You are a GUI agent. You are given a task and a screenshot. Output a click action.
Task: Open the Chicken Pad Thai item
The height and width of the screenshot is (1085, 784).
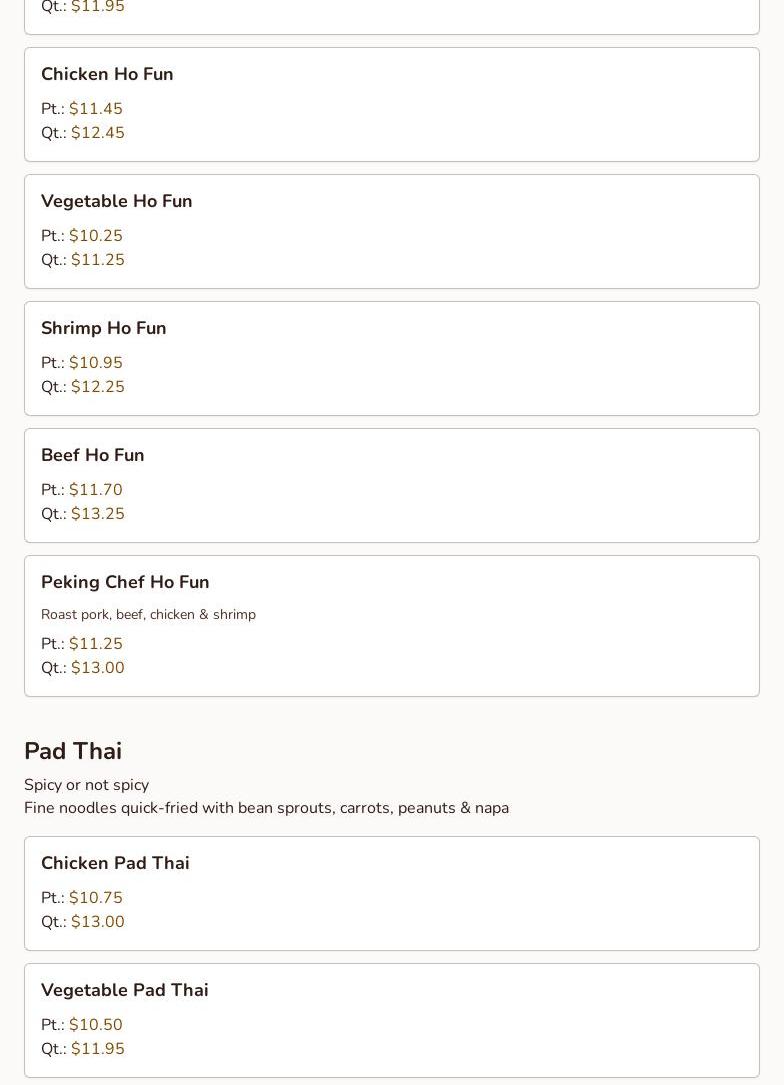[115, 863]
